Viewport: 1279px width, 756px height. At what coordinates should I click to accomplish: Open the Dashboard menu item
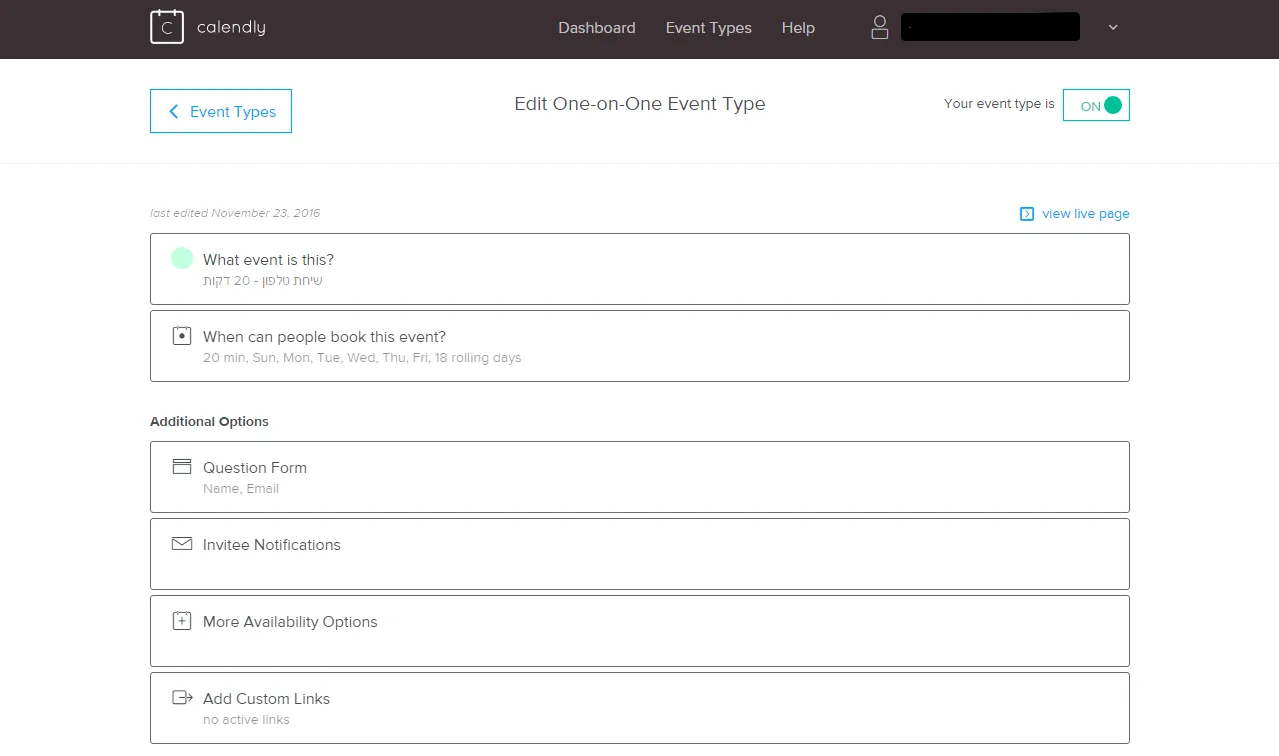coord(596,28)
